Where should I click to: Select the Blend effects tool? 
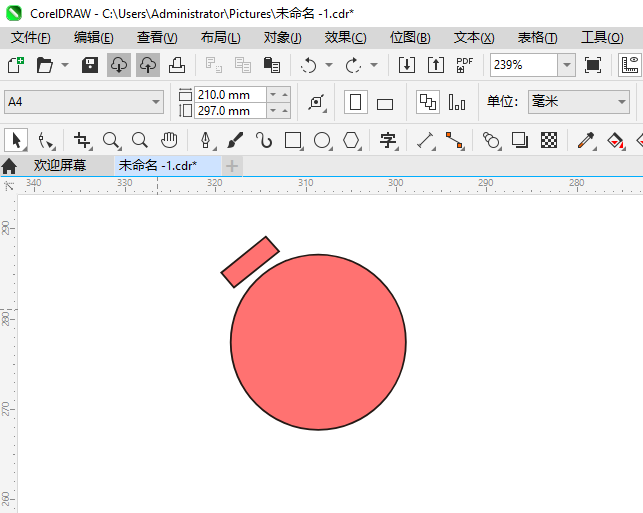click(491, 140)
